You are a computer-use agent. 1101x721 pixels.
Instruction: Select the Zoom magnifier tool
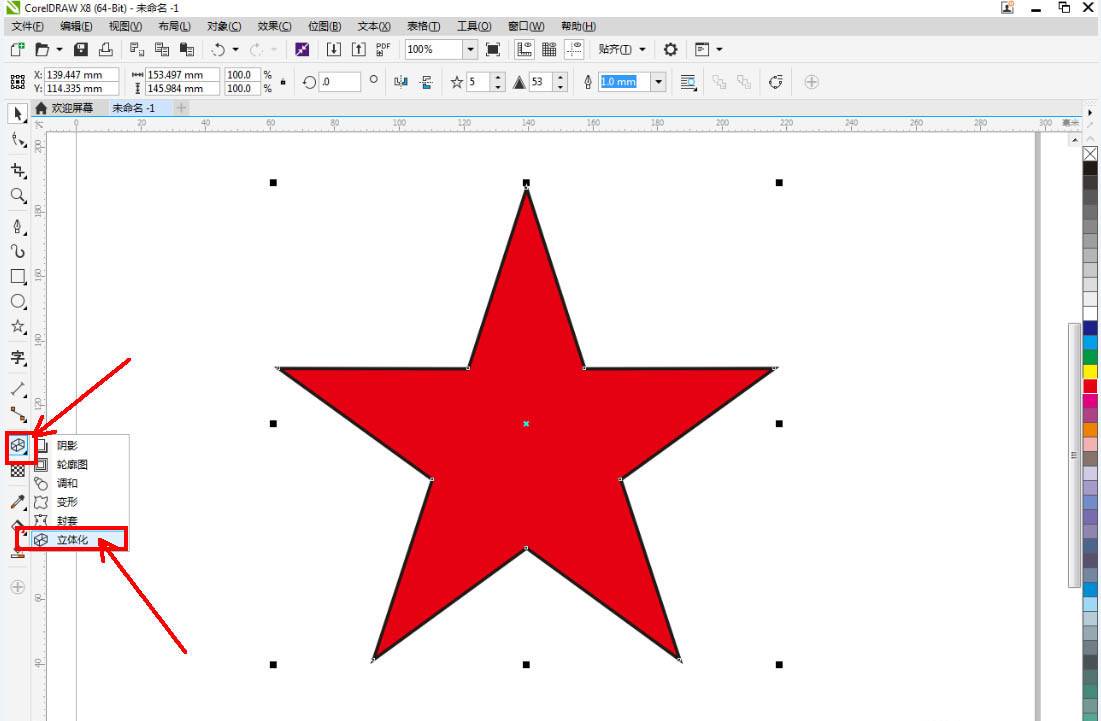17,196
